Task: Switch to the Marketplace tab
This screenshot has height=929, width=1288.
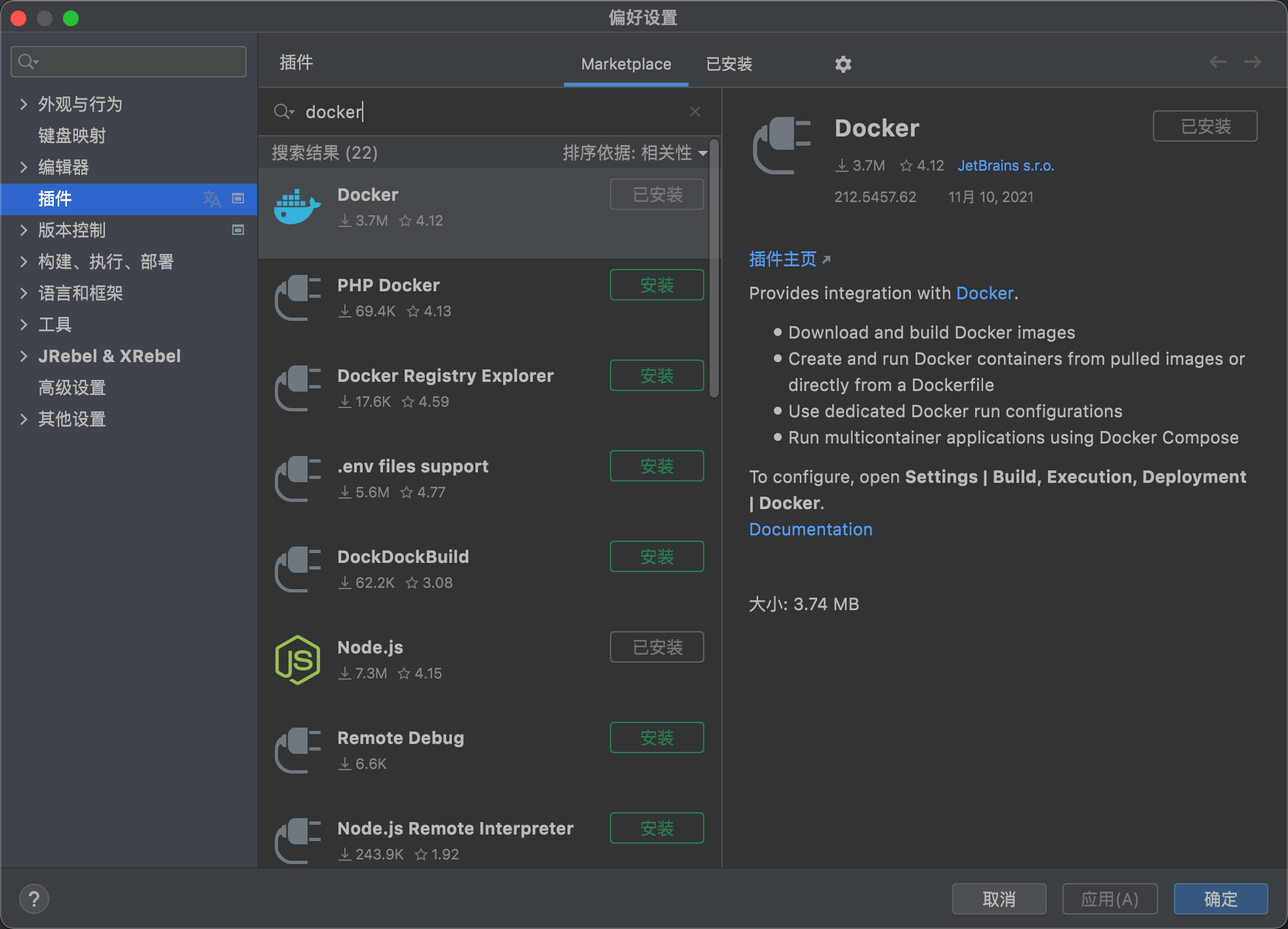Action: point(626,64)
